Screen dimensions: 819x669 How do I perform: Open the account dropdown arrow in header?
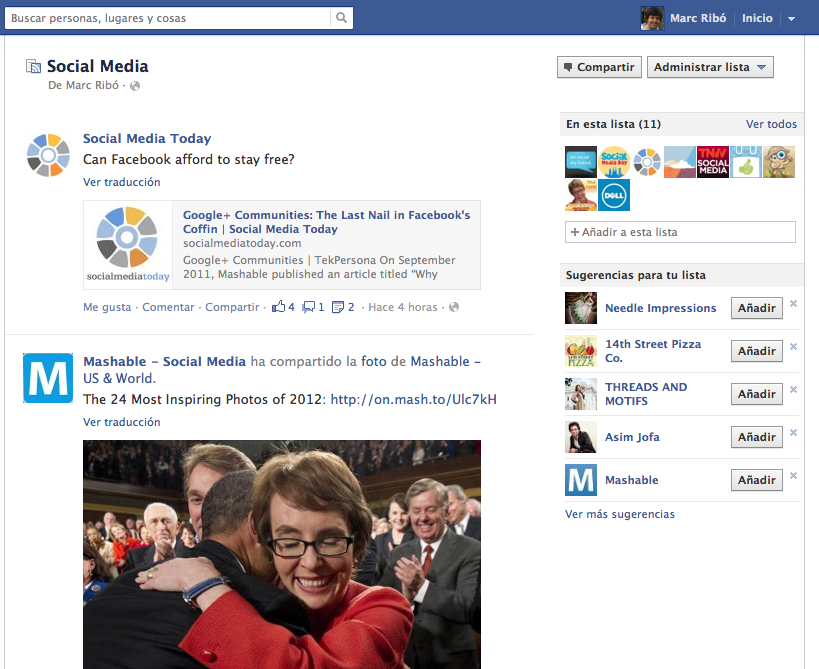[791, 19]
